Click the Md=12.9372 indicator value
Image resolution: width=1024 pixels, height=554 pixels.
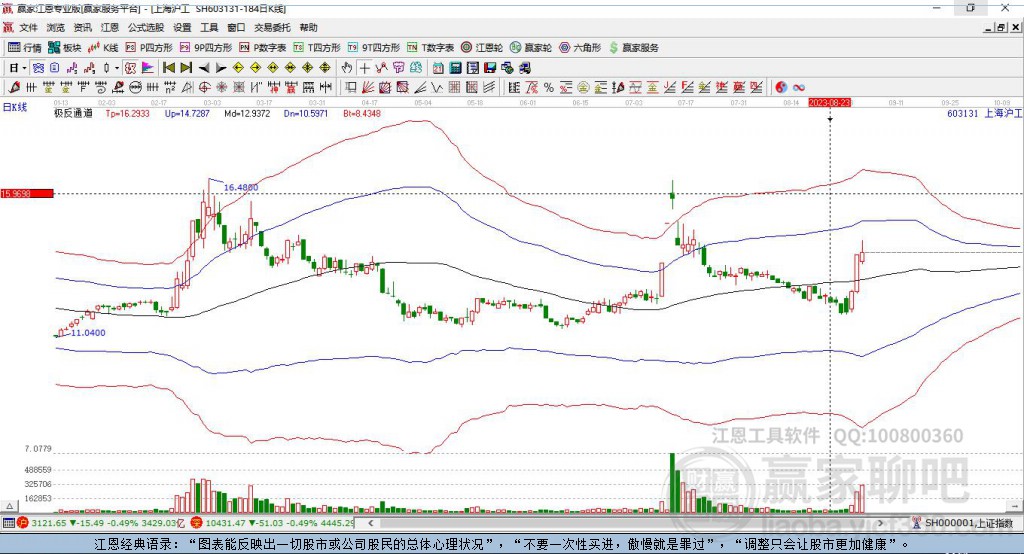tap(247, 114)
